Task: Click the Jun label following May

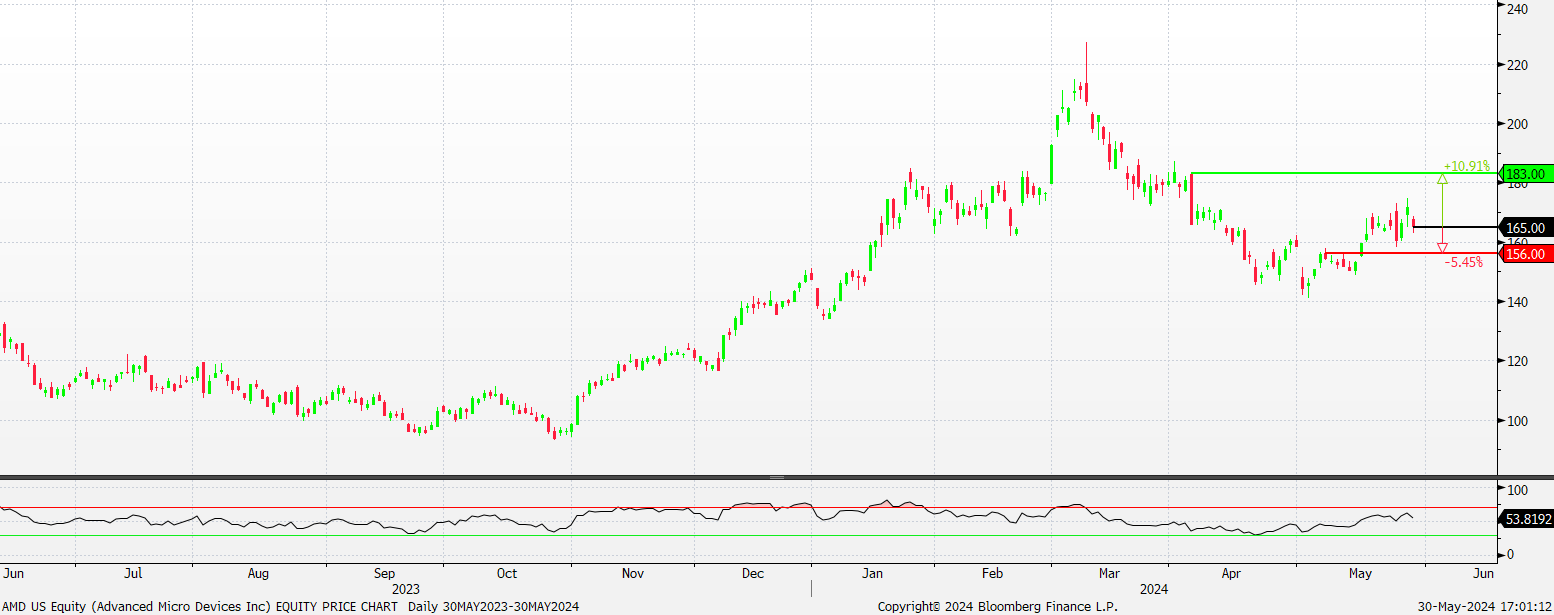Action: 1484,574
